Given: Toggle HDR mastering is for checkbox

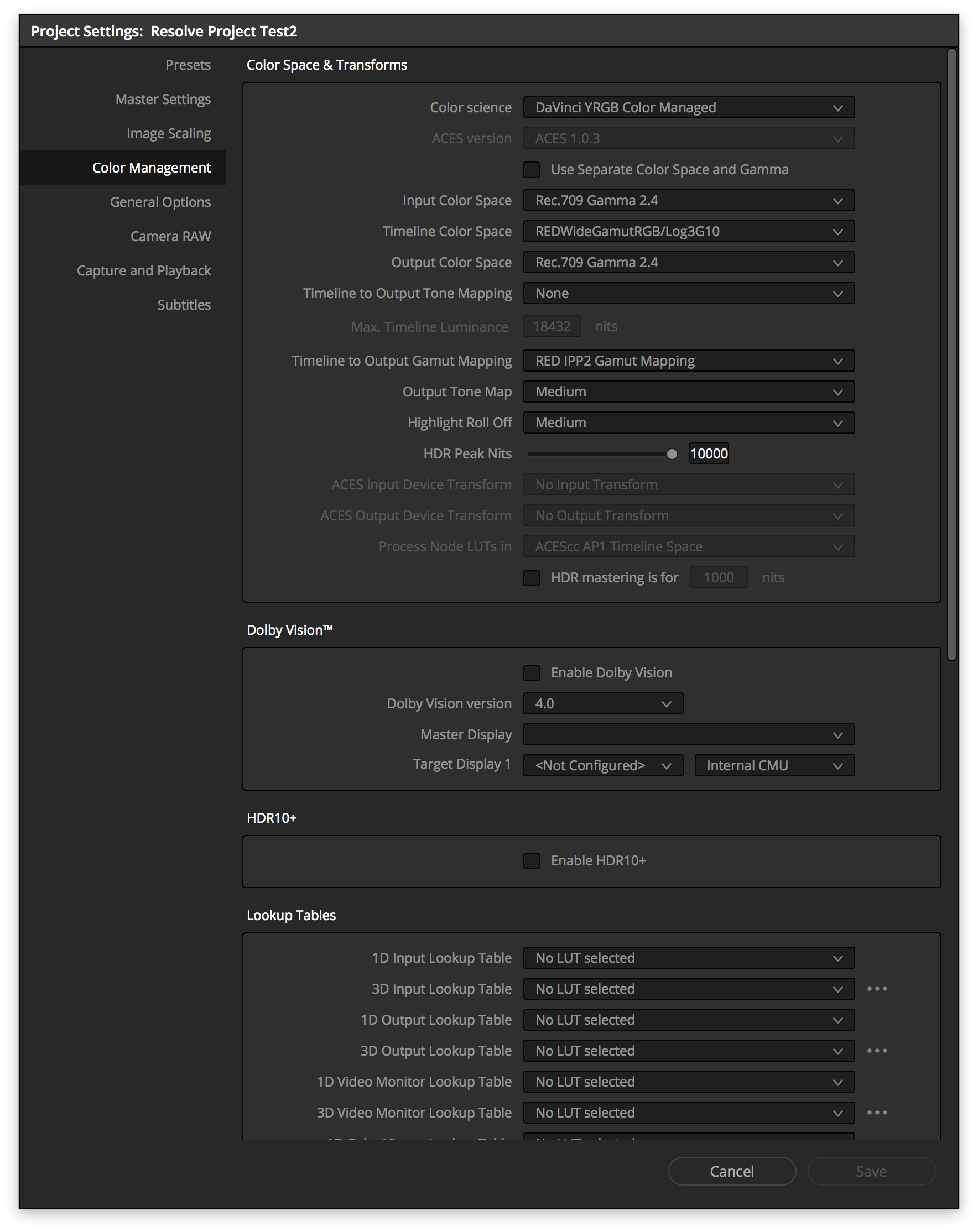Looking at the screenshot, I should [532, 578].
